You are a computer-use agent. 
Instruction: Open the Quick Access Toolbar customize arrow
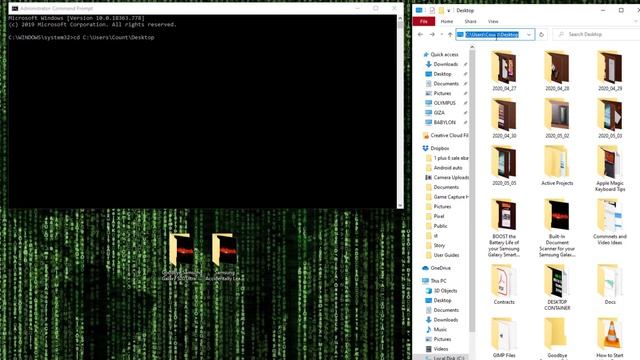pos(449,11)
